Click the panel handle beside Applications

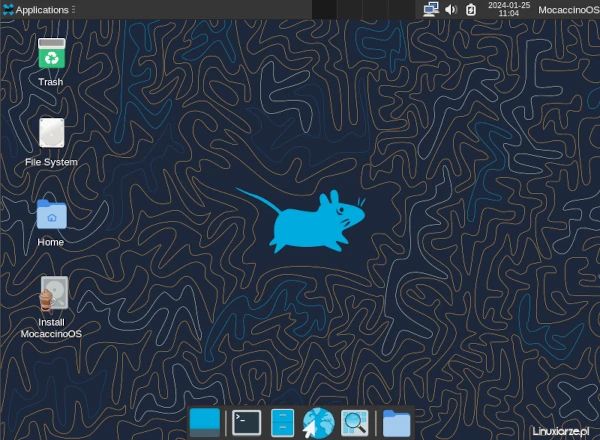tap(73, 10)
